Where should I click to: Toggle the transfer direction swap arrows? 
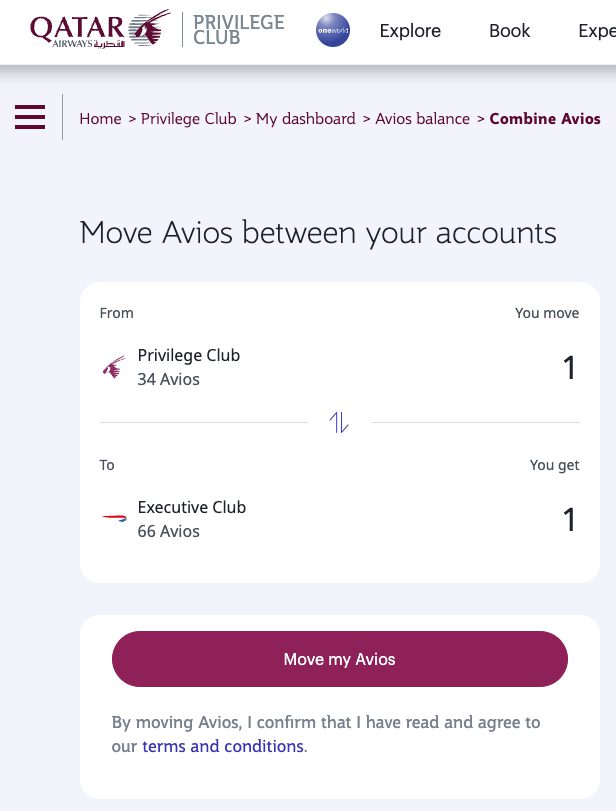pos(339,422)
